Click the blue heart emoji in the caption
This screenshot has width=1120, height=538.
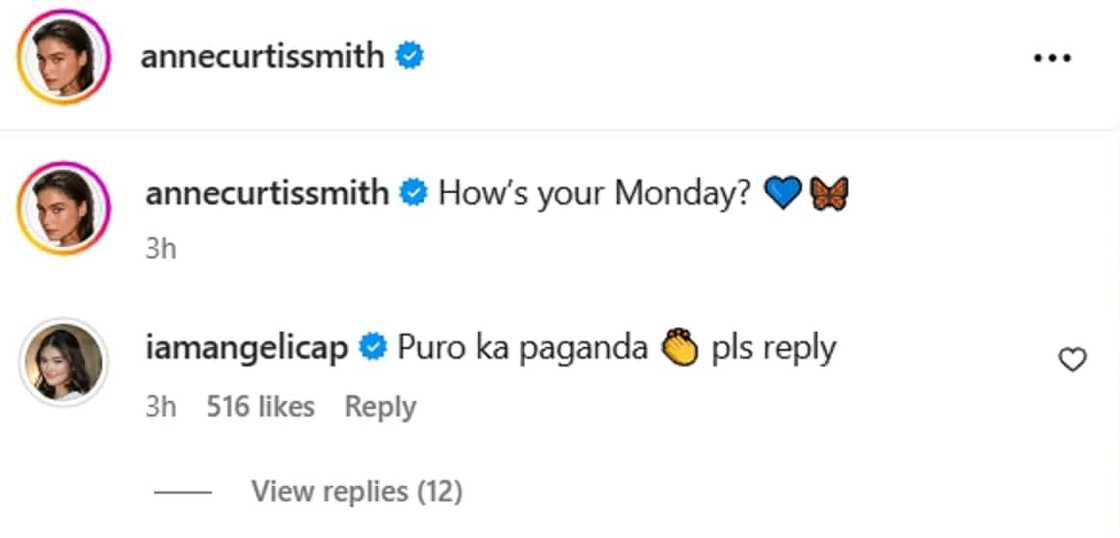pyautogui.click(x=782, y=194)
